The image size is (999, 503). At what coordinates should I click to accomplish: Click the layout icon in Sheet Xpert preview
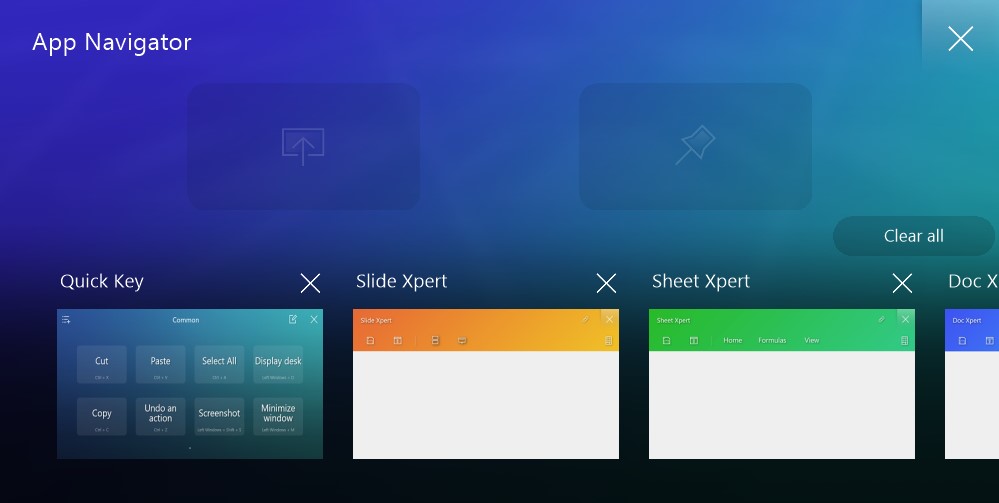coord(694,340)
